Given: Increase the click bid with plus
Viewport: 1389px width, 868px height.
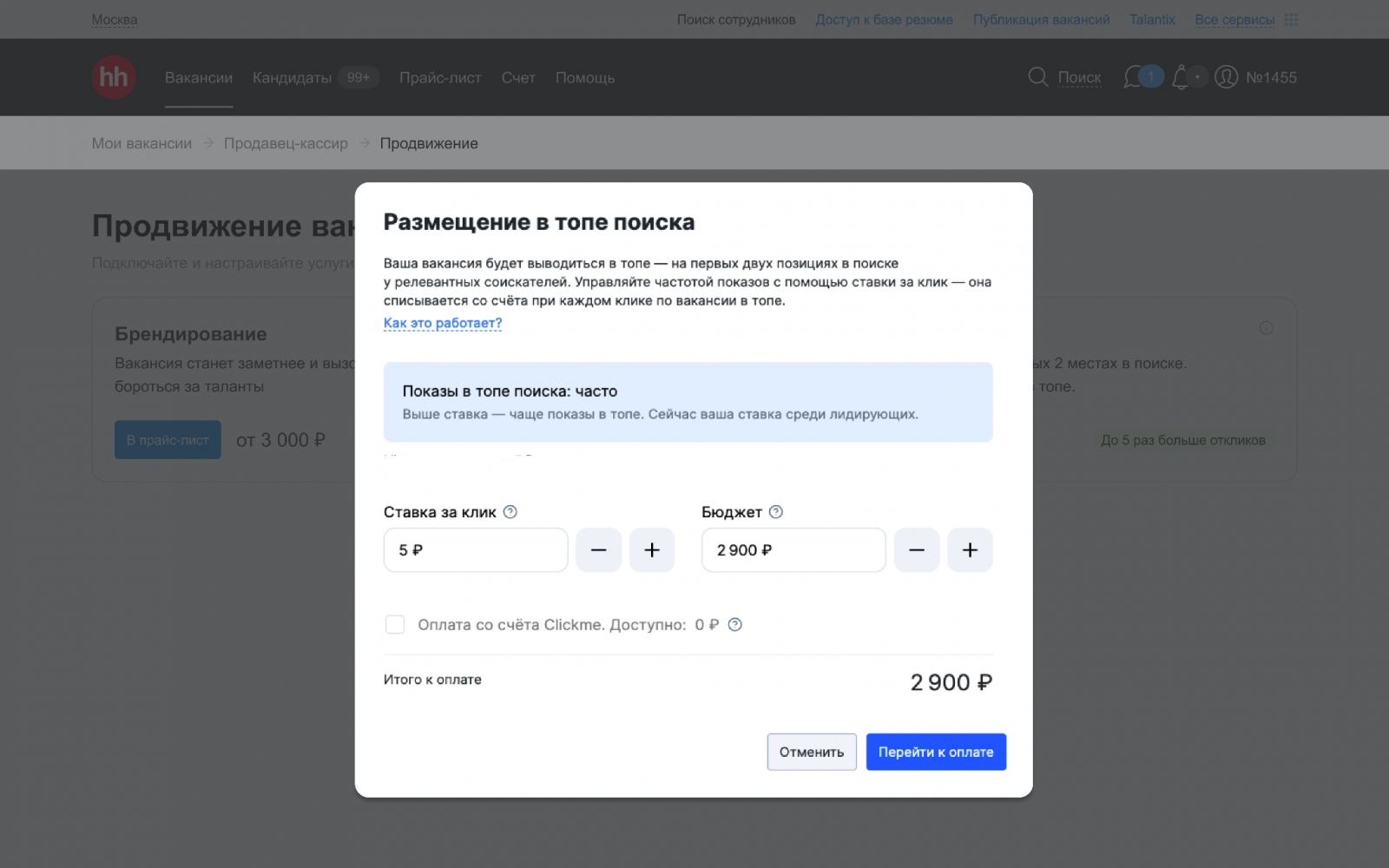Looking at the screenshot, I should [652, 550].
